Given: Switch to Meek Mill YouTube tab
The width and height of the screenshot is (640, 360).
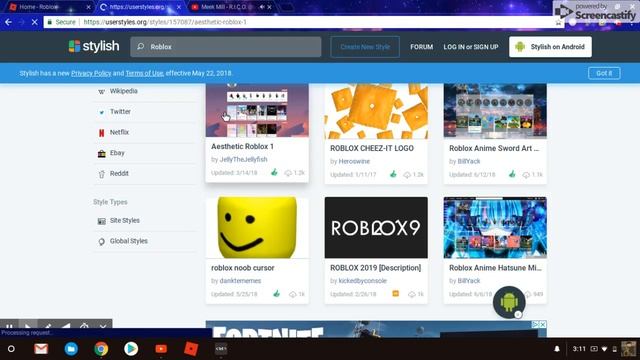Looking at the screenshot, I should tap(231, 7).
